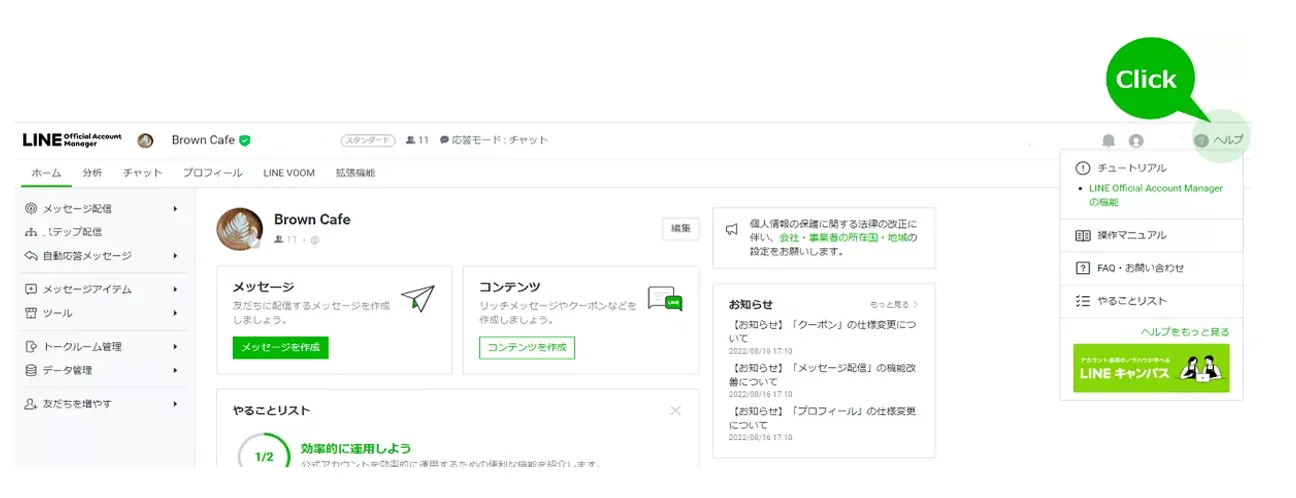Switch to the 分析 tab
Screen dimensions: 1296x498
[92, 173]
